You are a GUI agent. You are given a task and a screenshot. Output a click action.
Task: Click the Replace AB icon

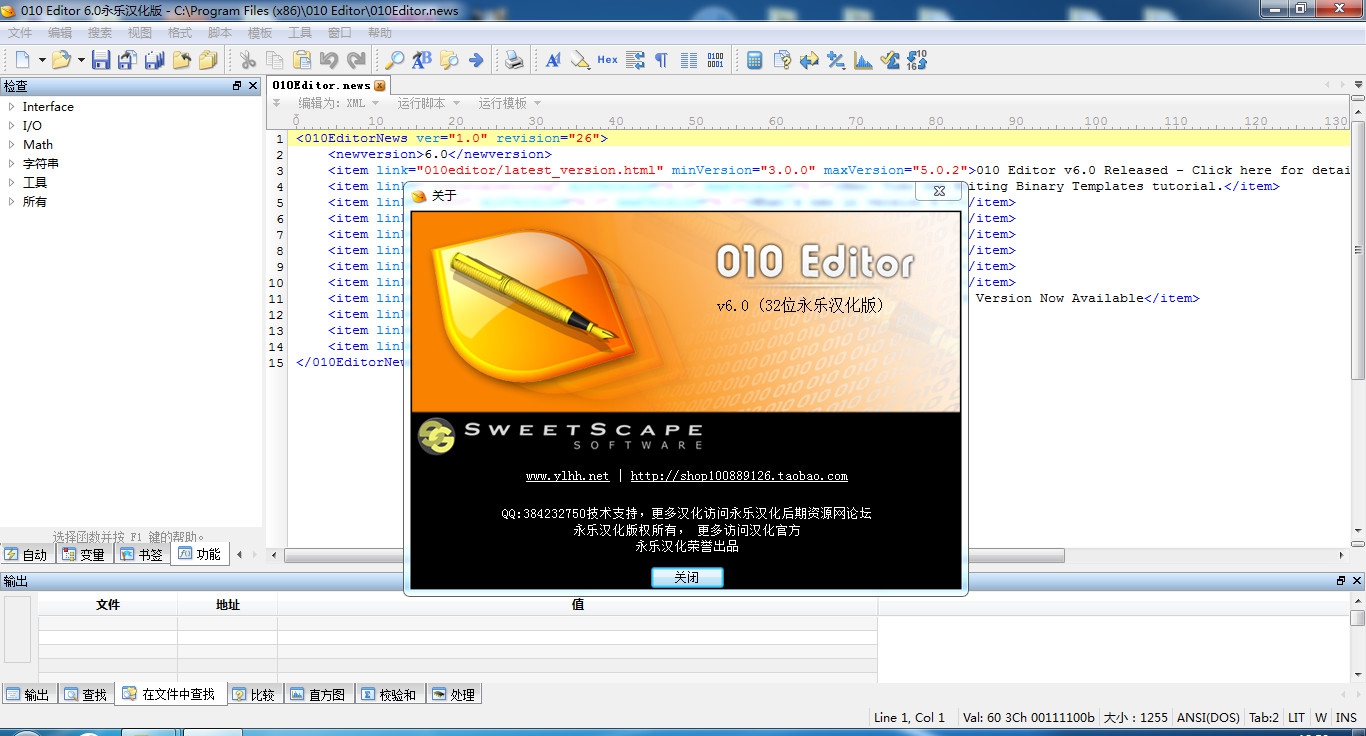[x=422, y=60]
